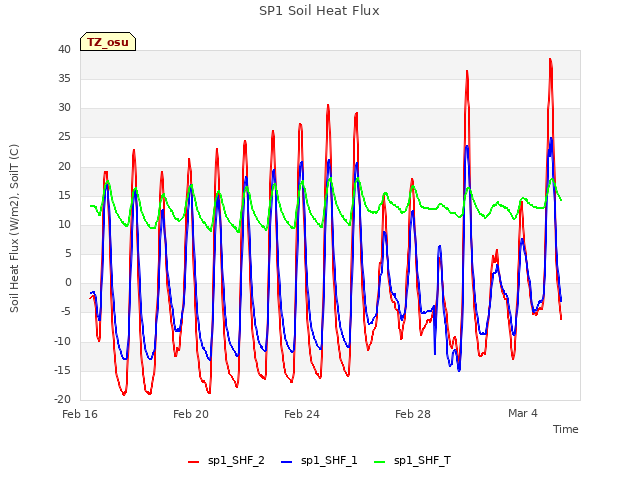This screenshot has width=640, height=480.
Task: Click the Feb 20 x-axis tick label
Action: click(x=191, y=414)
